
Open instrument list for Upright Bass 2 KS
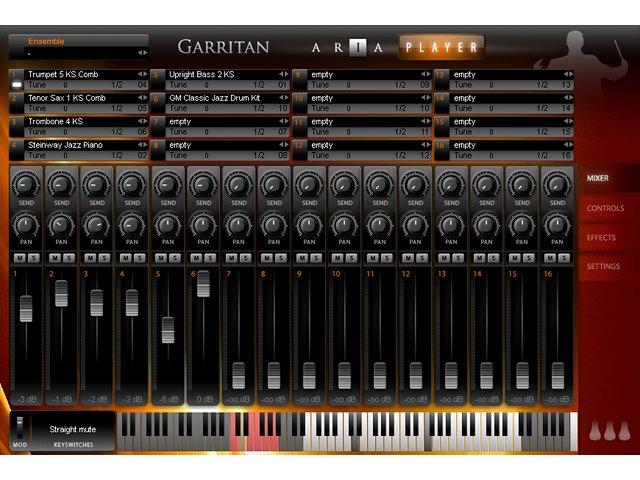click(x=284, y=74)
